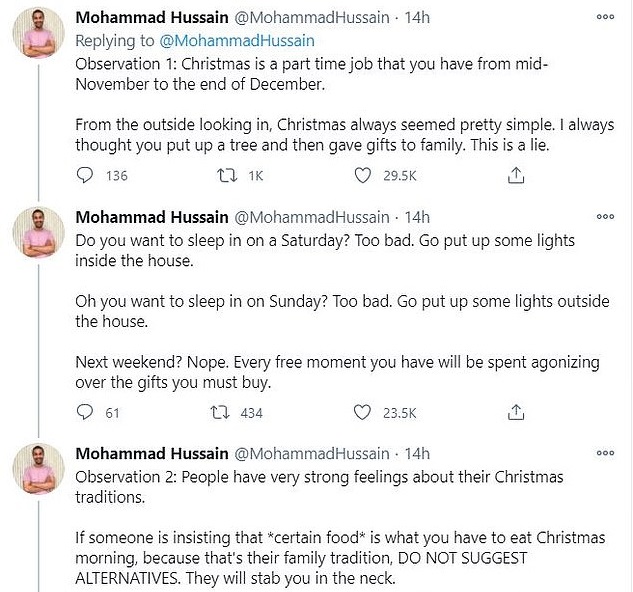The width and height of the screenshot is (633, 592).
Task: Open more options on Observation 2 tweet
Action: click(x=606, y=454)
